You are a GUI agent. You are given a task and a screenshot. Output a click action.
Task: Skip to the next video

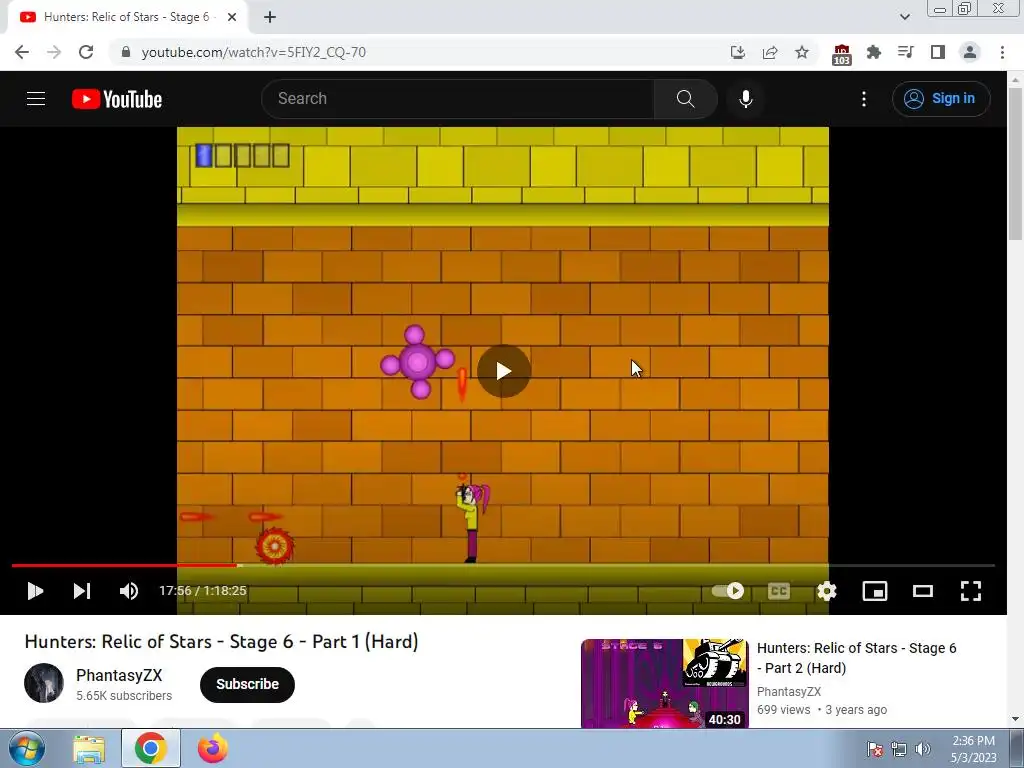(x=82, y=591)
